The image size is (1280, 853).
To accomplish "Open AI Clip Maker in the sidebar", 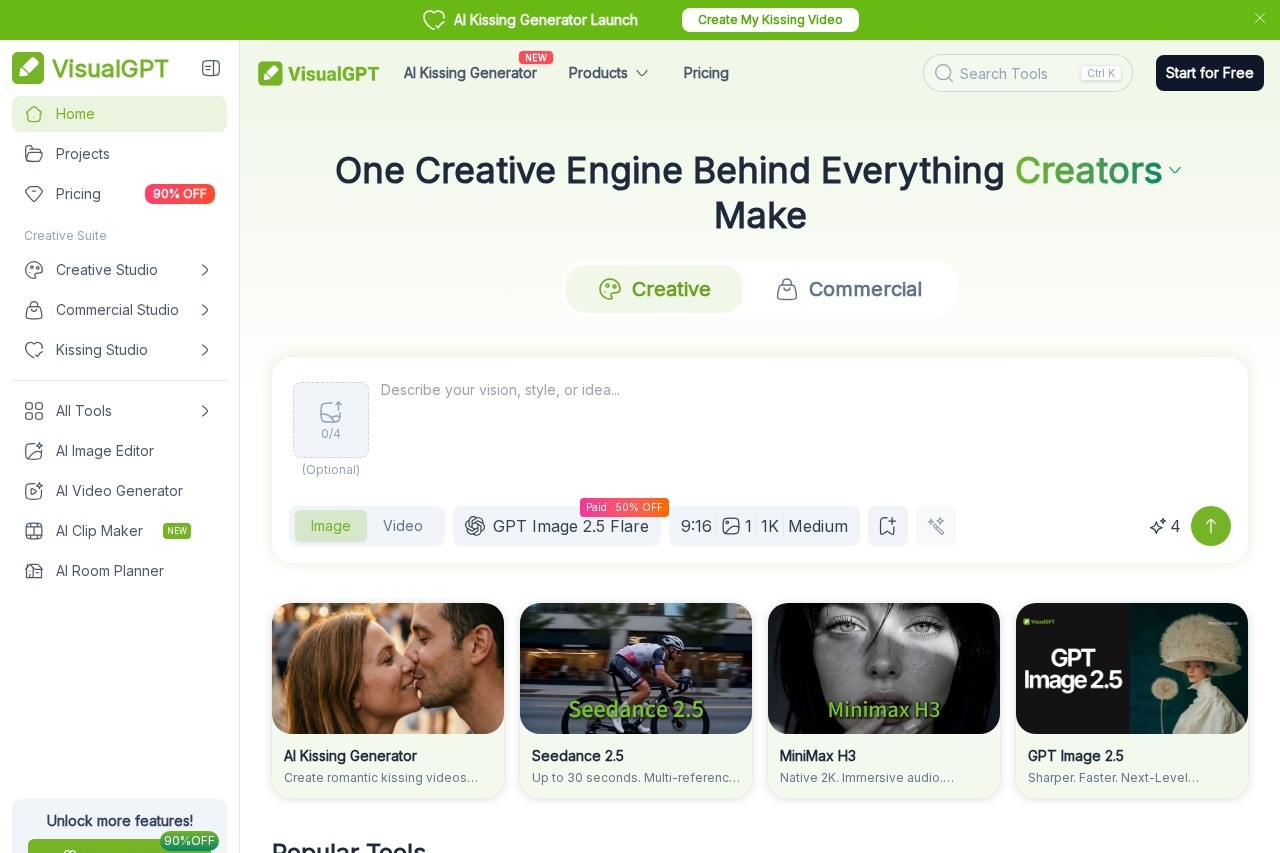I will [119, 531].
